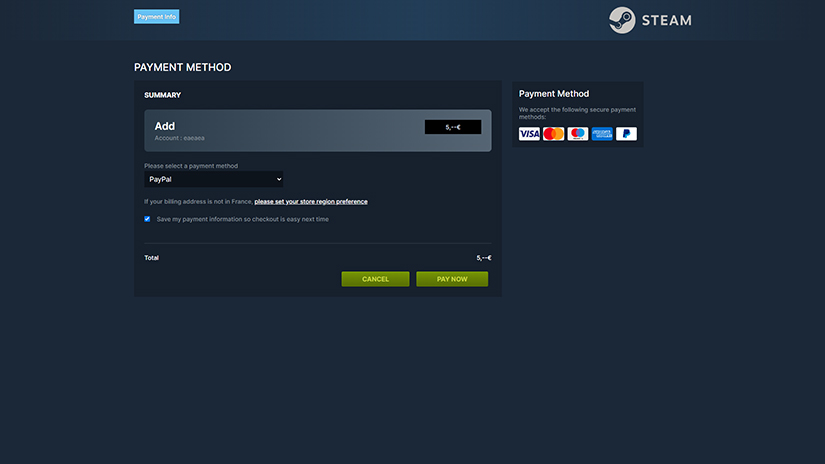The height and width of the screenshot is (464, 825).
Task: Click the Maestro card icon
Action: [577, 134]
